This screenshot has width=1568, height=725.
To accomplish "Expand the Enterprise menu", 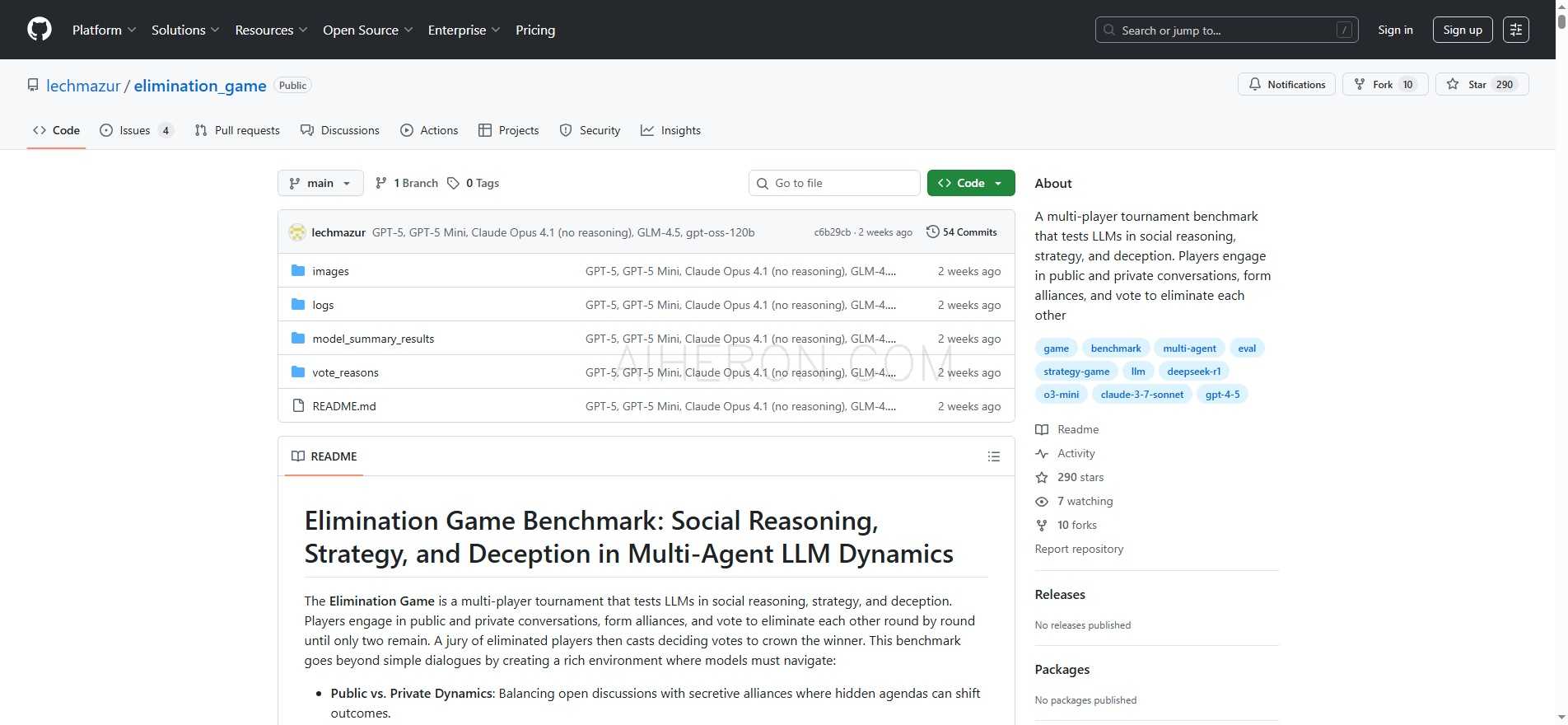I will coord(464,30).
